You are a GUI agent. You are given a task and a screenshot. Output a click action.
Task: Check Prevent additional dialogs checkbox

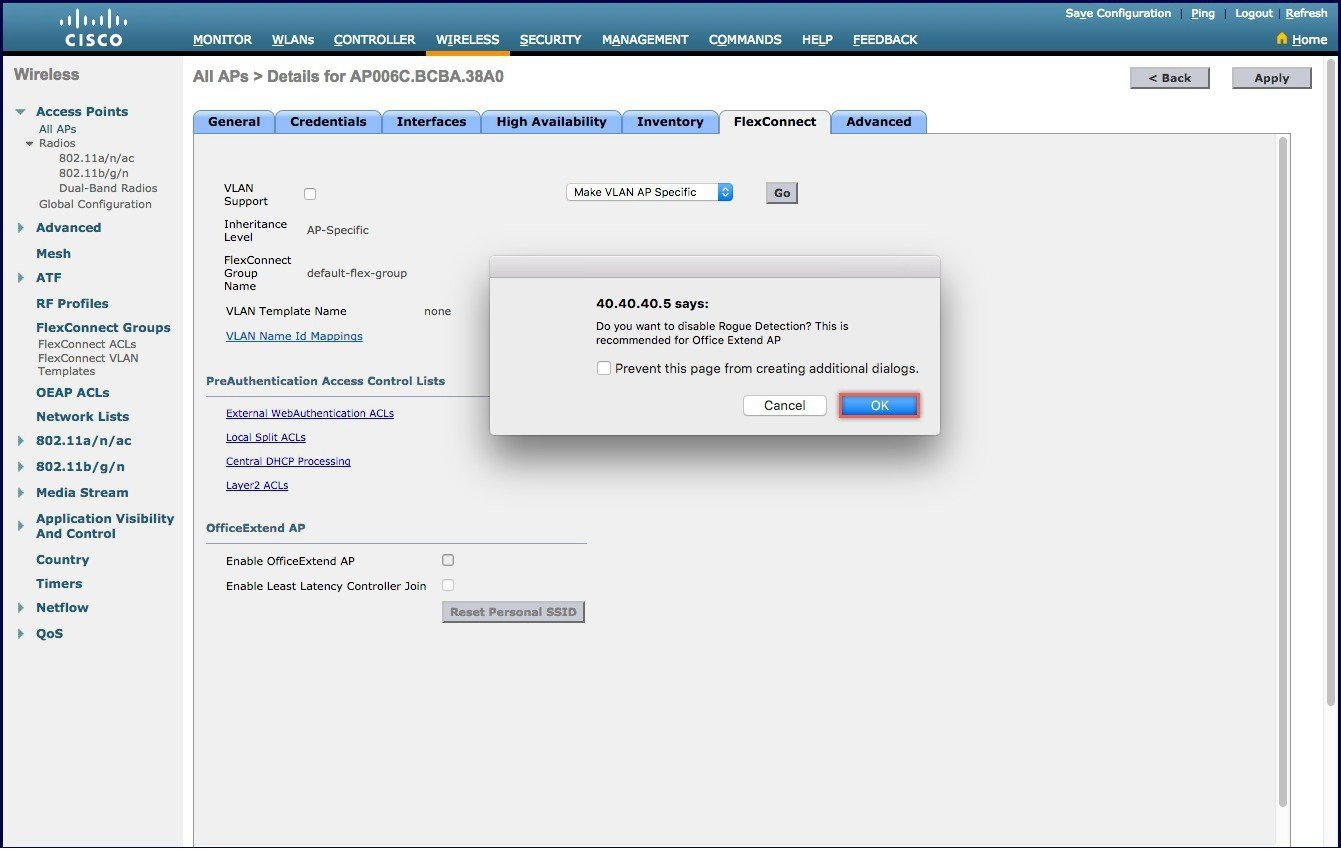(604, 368)
